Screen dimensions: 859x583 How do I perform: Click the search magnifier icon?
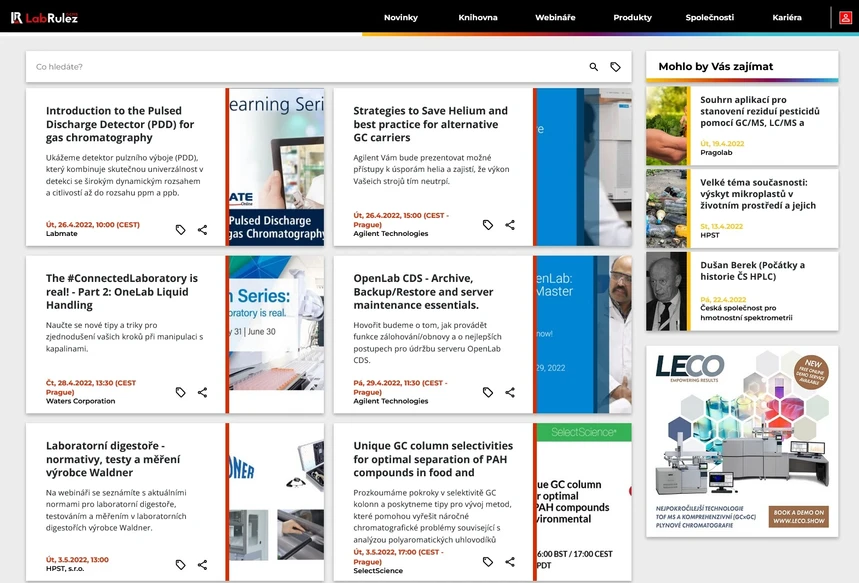pos(593,67)
